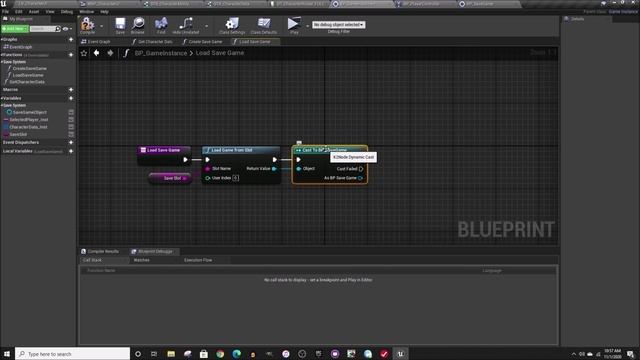This screenshot has height=360, width=640.
Task: Select CreateSaveGame function in list
Action: point(29,69)
